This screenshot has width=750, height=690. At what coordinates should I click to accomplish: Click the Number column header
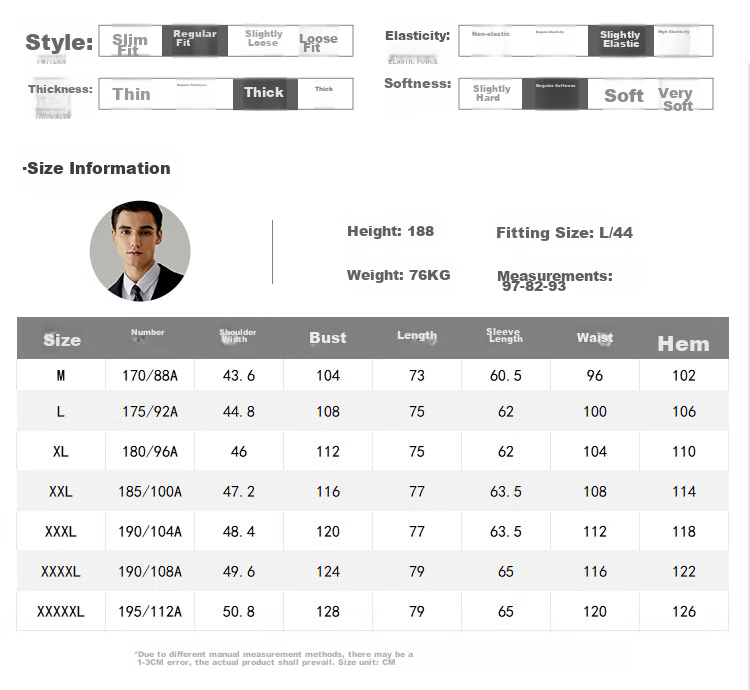tap(148, 332)
